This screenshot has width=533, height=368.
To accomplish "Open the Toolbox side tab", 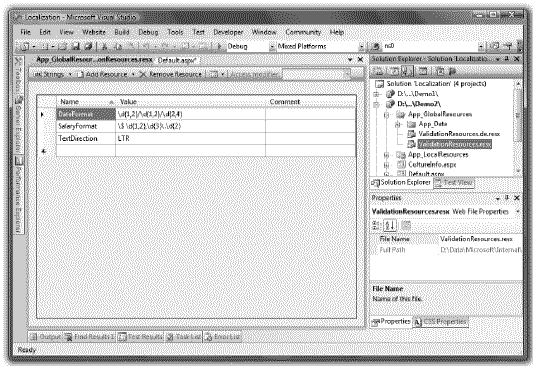I will pyautogui.click(x=18, y=76).
